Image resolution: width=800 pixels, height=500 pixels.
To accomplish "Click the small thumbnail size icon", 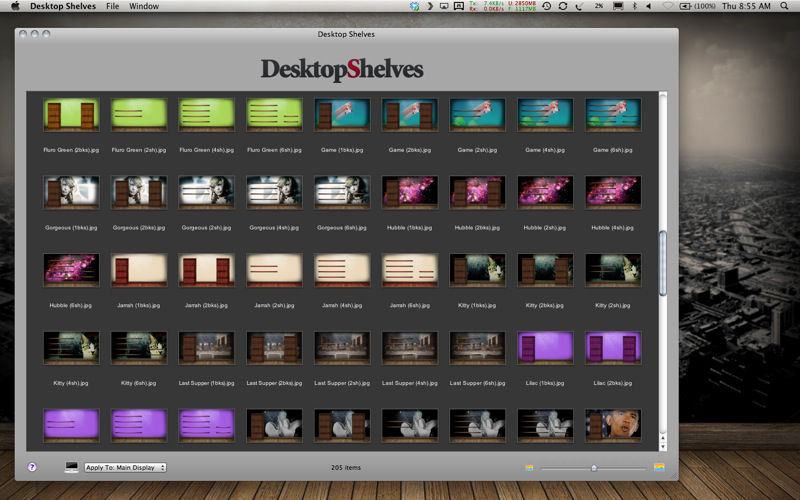I will [530, 467].
